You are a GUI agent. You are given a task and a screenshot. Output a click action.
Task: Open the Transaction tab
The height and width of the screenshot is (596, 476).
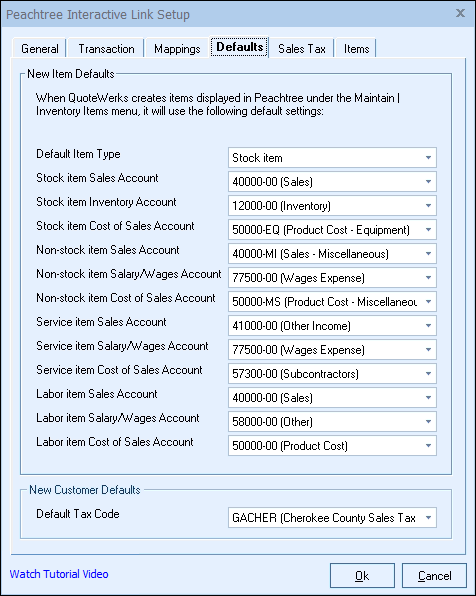click(106, 49)
